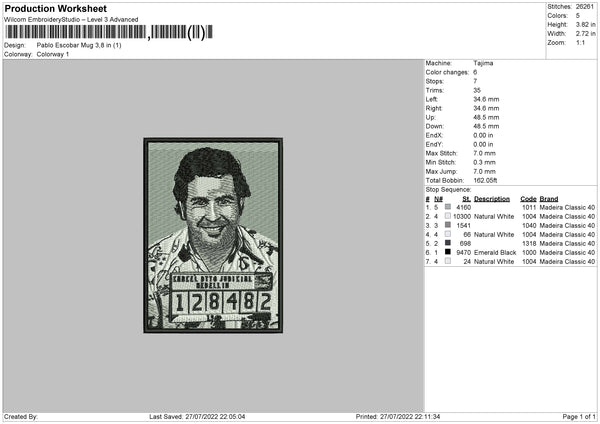Click the Total Bobbin value '162.05ft'
The width and height of the screenshot is (600, 424).
[x=485, y=181]
